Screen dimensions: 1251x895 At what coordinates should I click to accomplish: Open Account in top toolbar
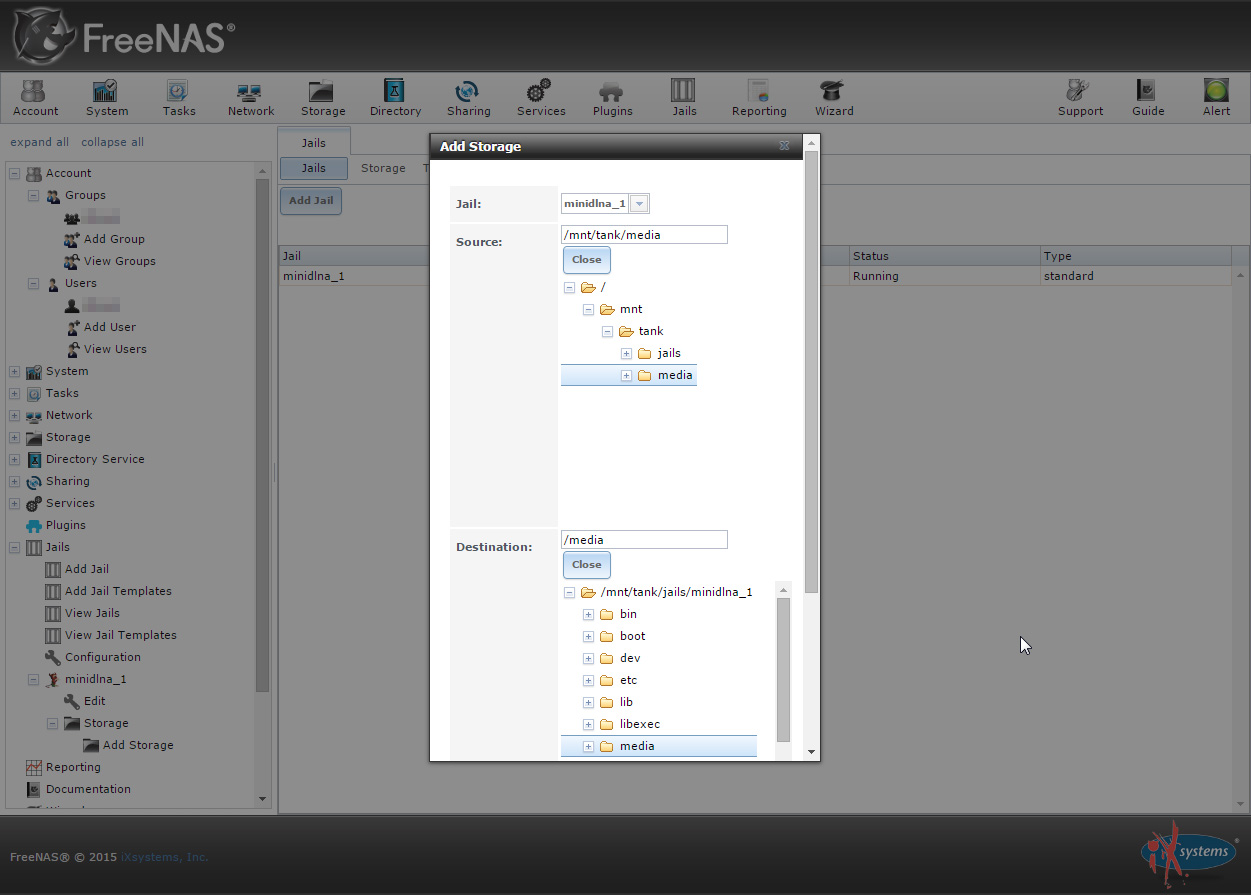35,98
